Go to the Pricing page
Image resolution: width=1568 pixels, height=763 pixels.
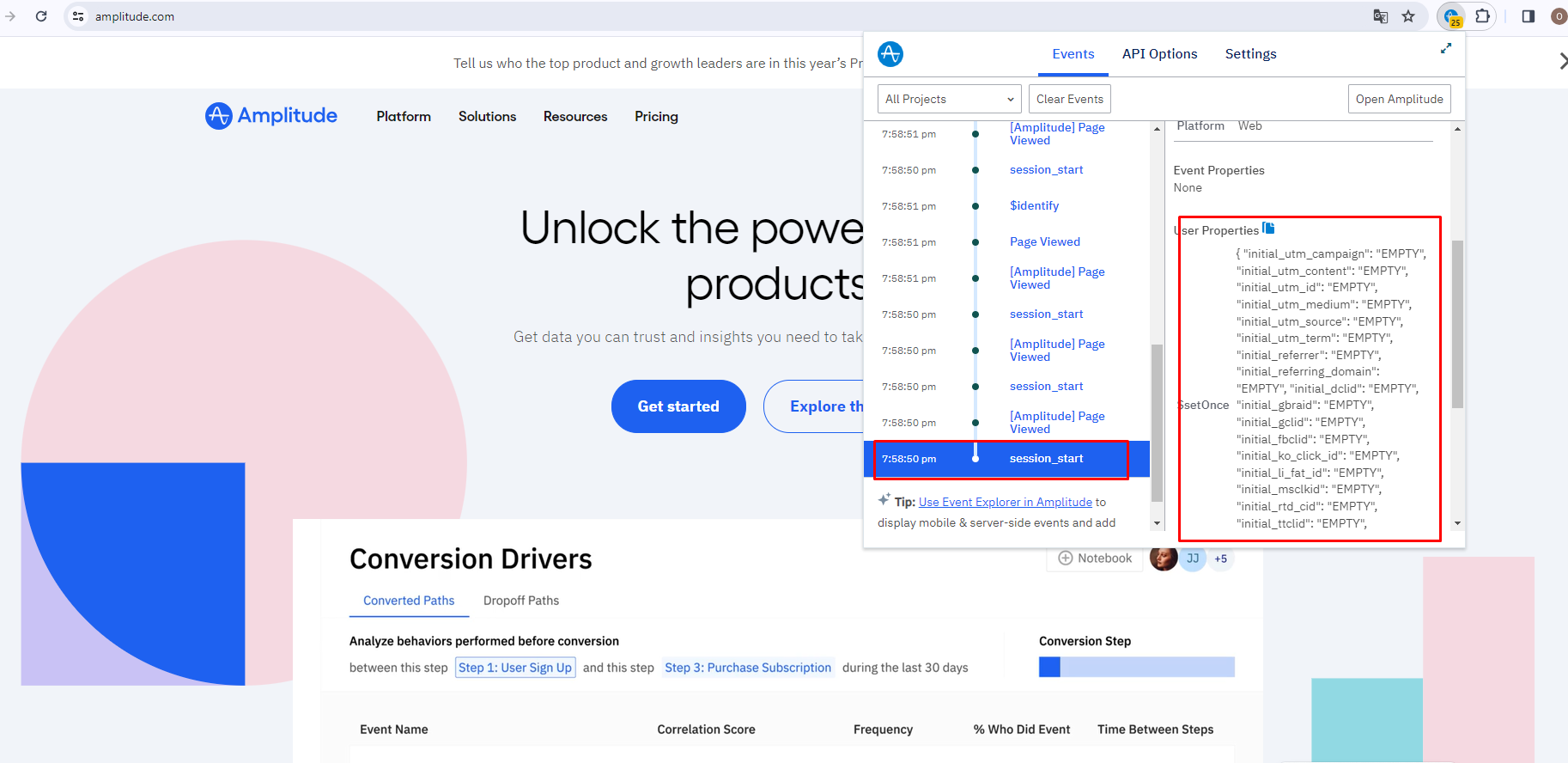(x=656, y=116)
